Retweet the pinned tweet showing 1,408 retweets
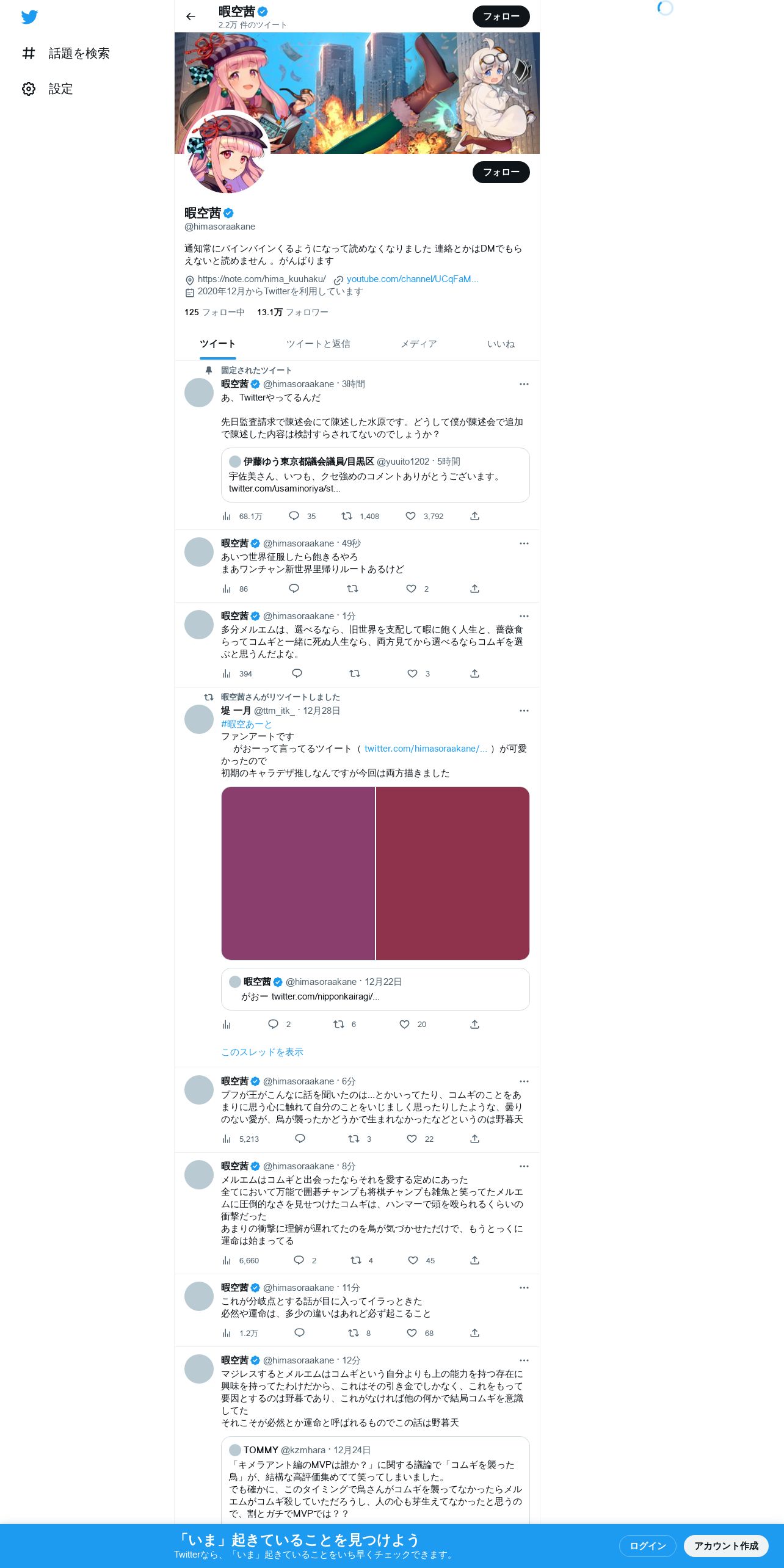This screenshot has height=1568, width=784. 347,516
